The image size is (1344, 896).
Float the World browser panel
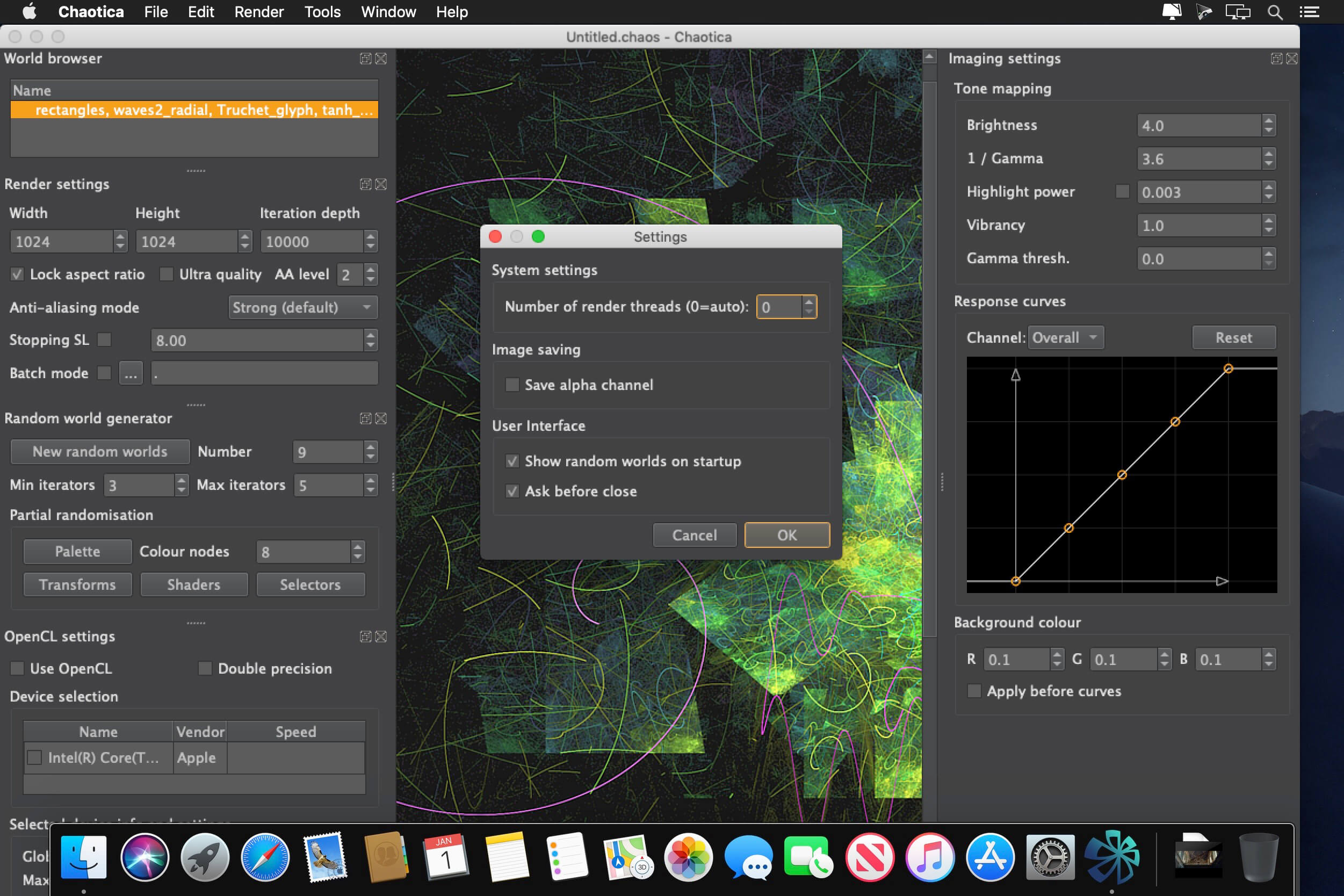click(x=365, y=59)
